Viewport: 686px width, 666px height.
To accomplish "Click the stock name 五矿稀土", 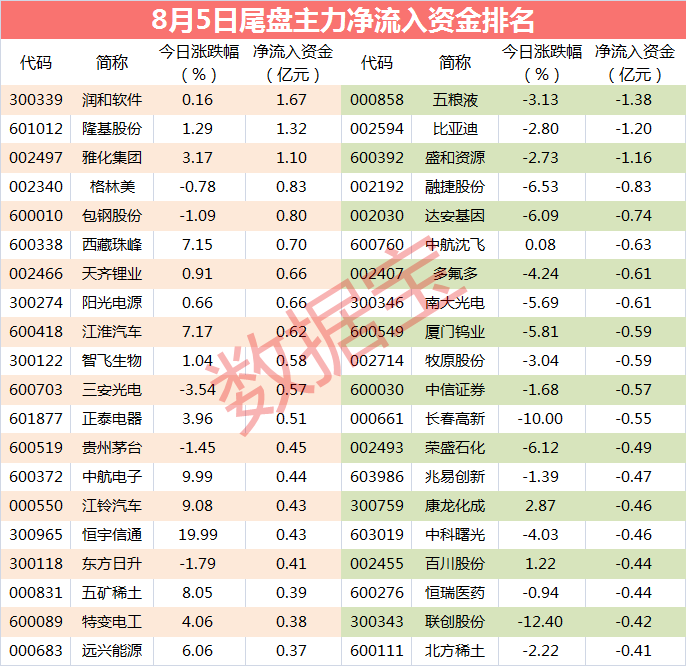I will click(x=112, y=593).
